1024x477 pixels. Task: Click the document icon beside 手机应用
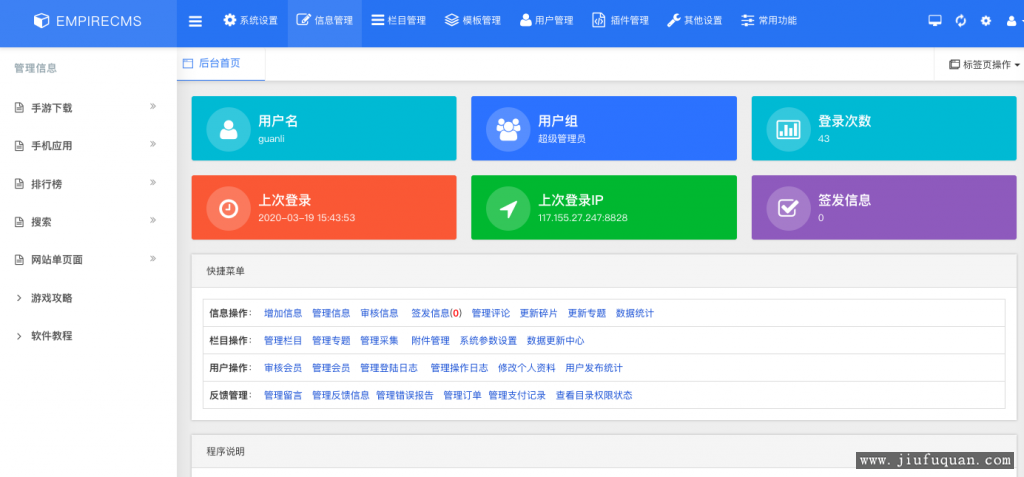(x=20, y=146)
